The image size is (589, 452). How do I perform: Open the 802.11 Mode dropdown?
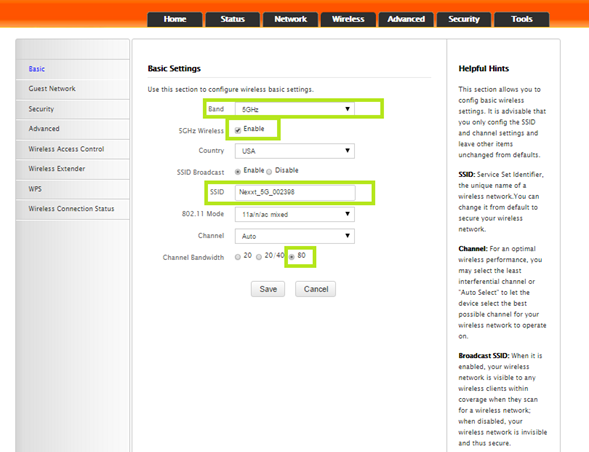pyautogui.click(x=295, y=214)
